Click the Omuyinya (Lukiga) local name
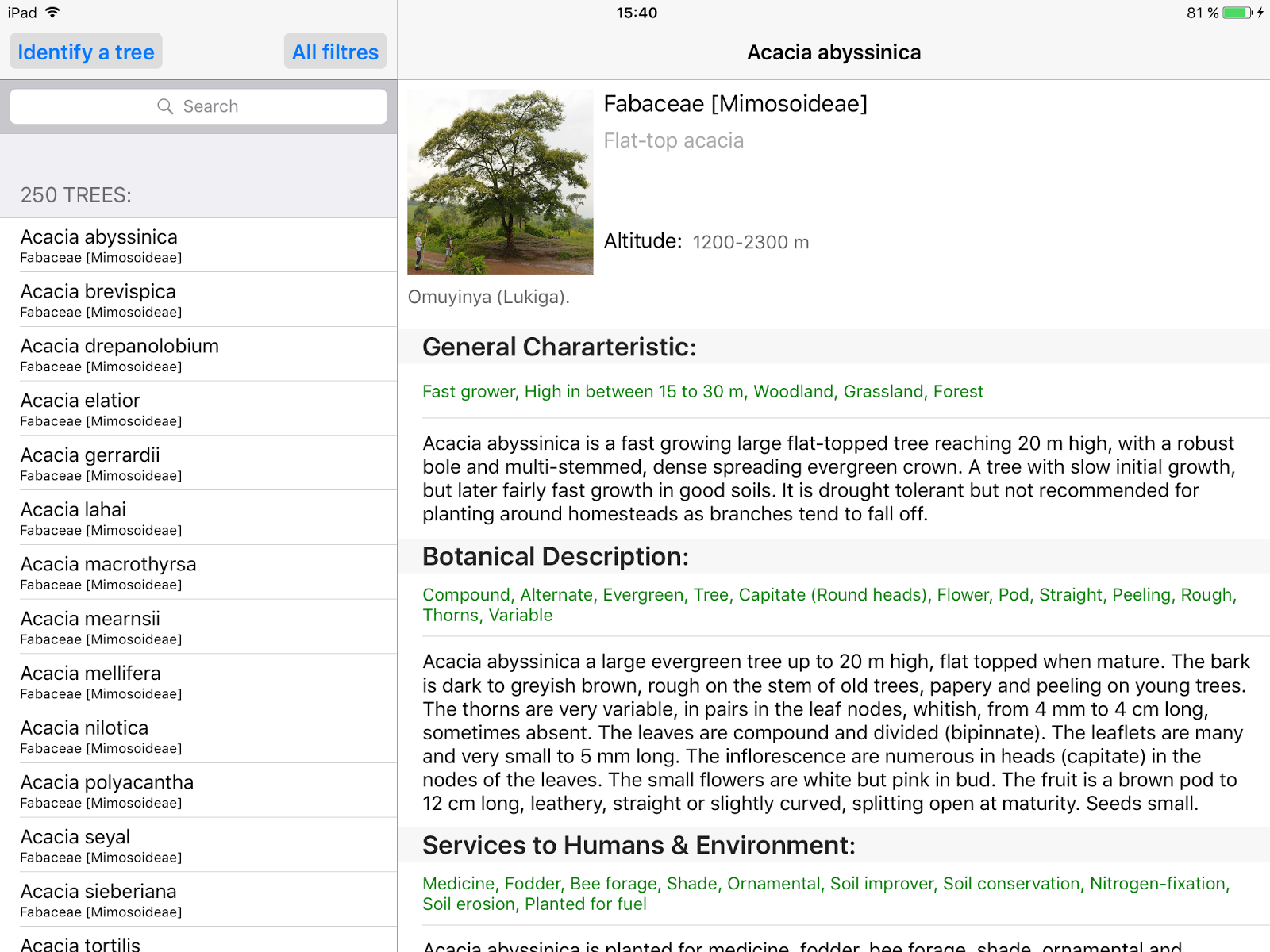1270x952 pixels. point(489,297)
